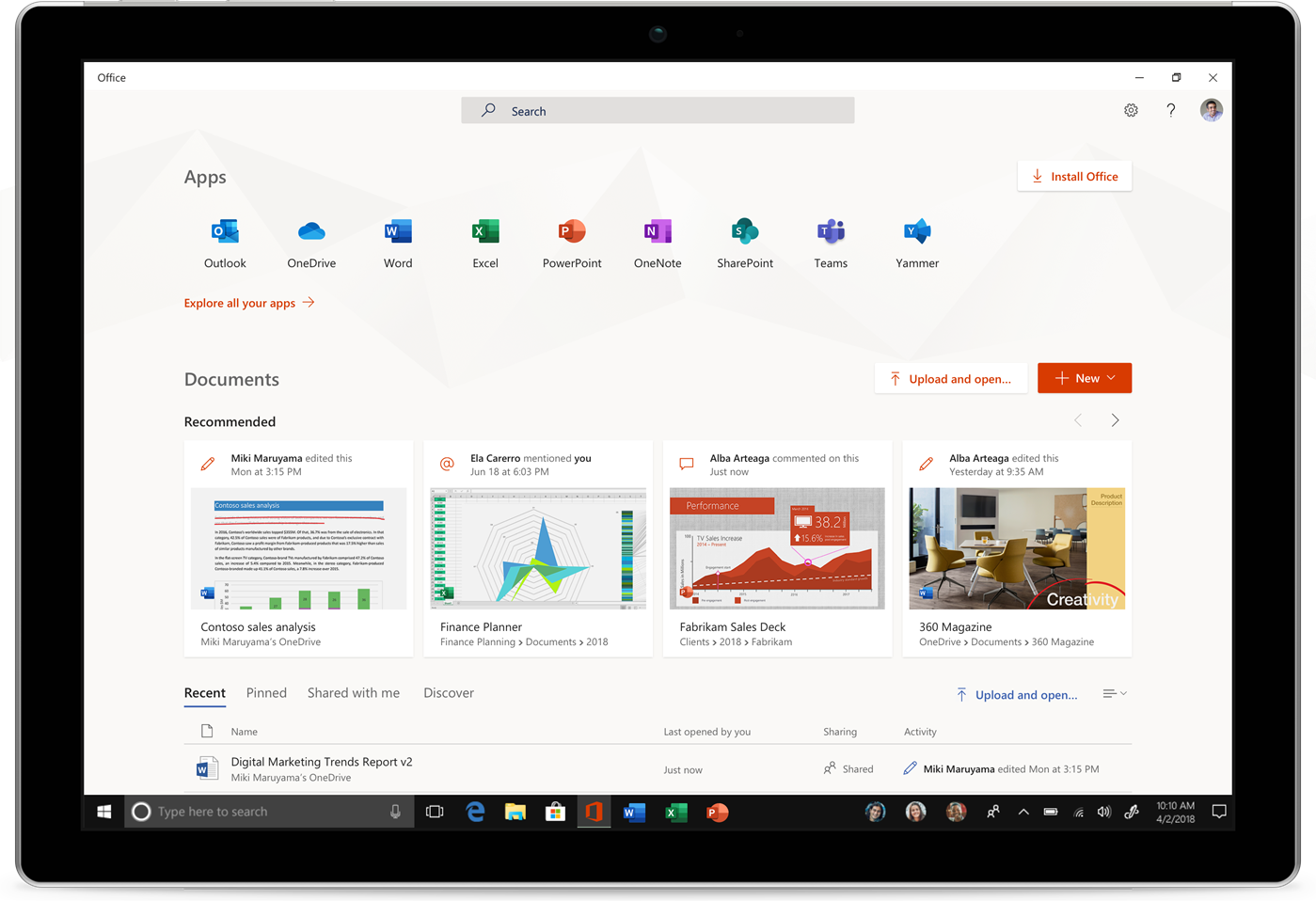Image resolution: width=1316 pixels, height=901 pixels.
Task: Open the Teams app icon
Action: 831,232
